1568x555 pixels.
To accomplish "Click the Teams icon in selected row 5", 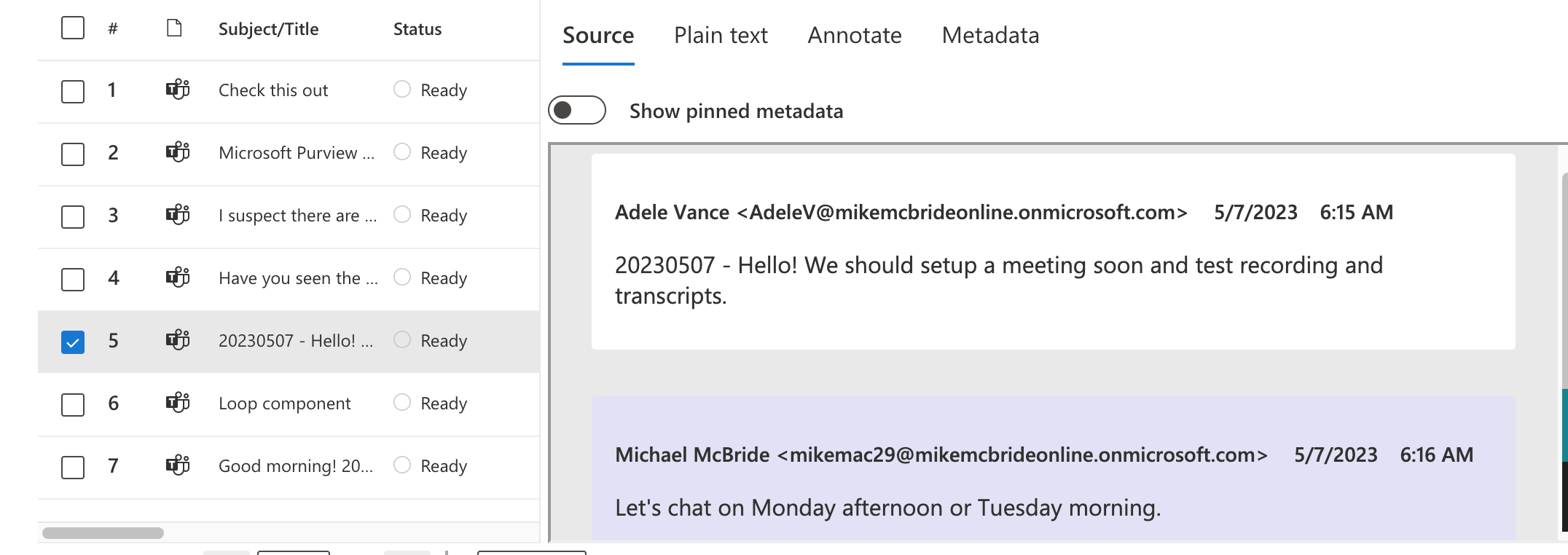I will tap(178, 340).
